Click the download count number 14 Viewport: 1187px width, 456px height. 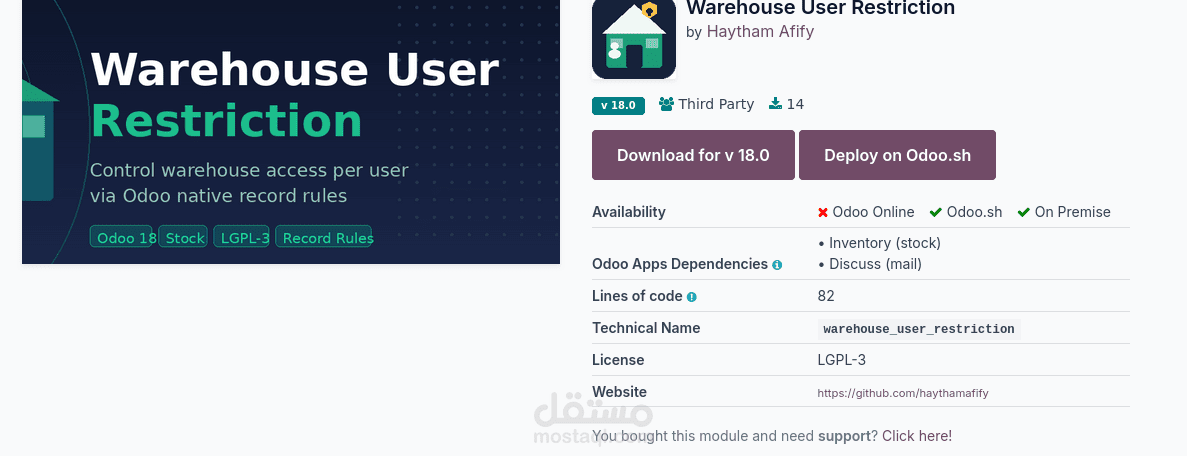point(795,105)
